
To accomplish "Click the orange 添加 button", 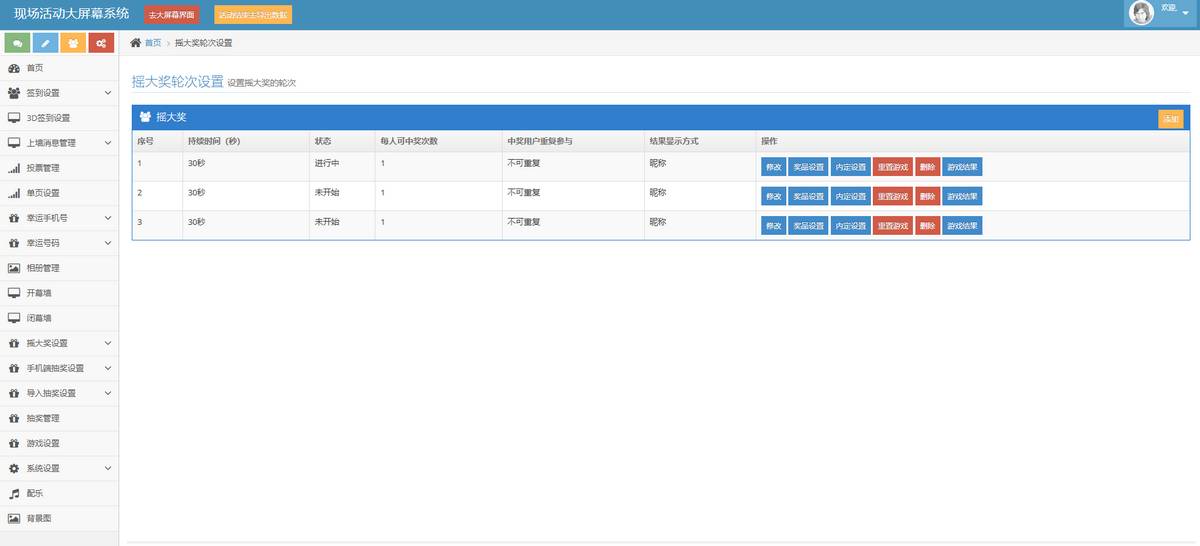I will [x=1169, y=119].
